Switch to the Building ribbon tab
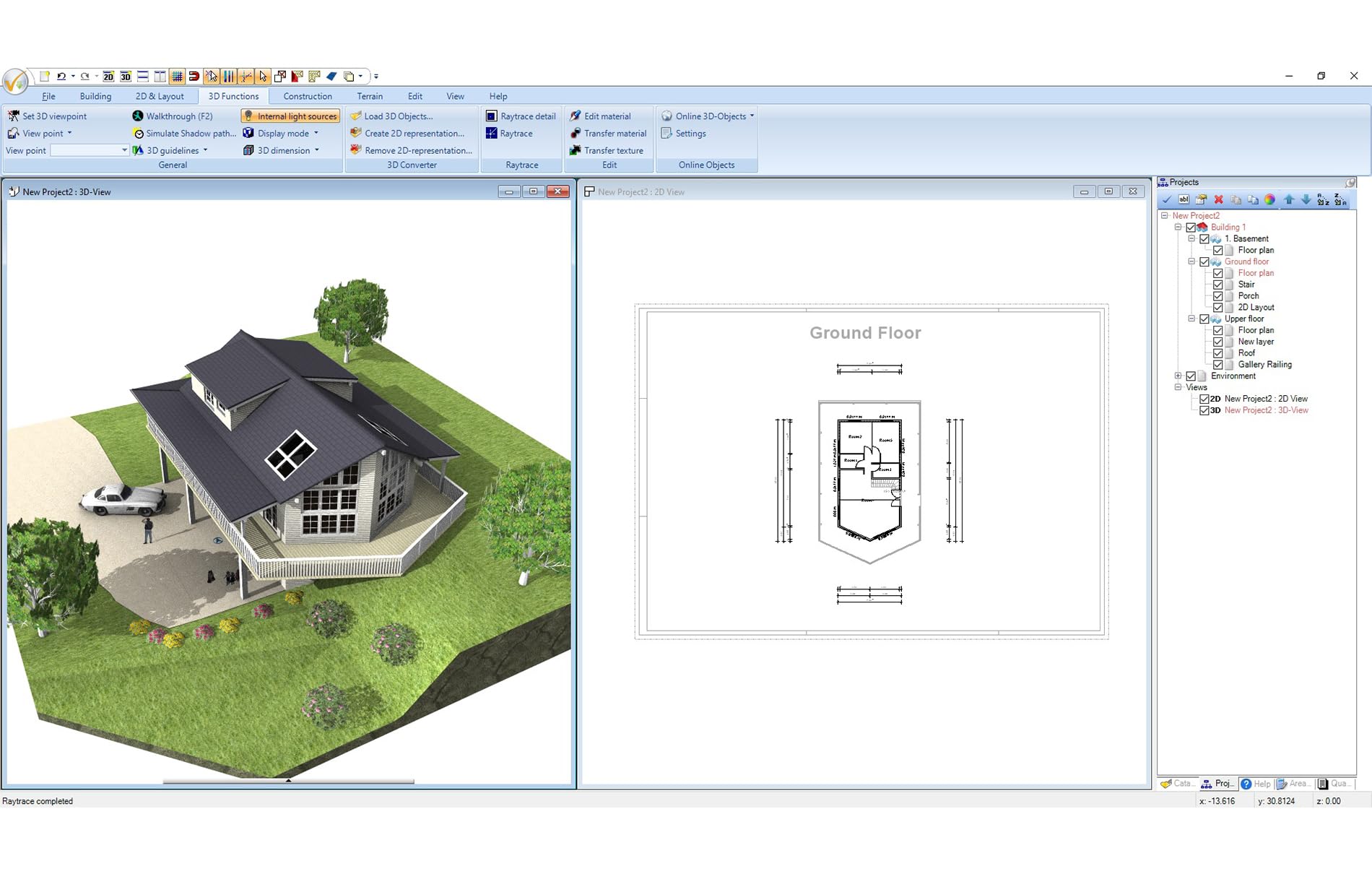 click(95, 96)
